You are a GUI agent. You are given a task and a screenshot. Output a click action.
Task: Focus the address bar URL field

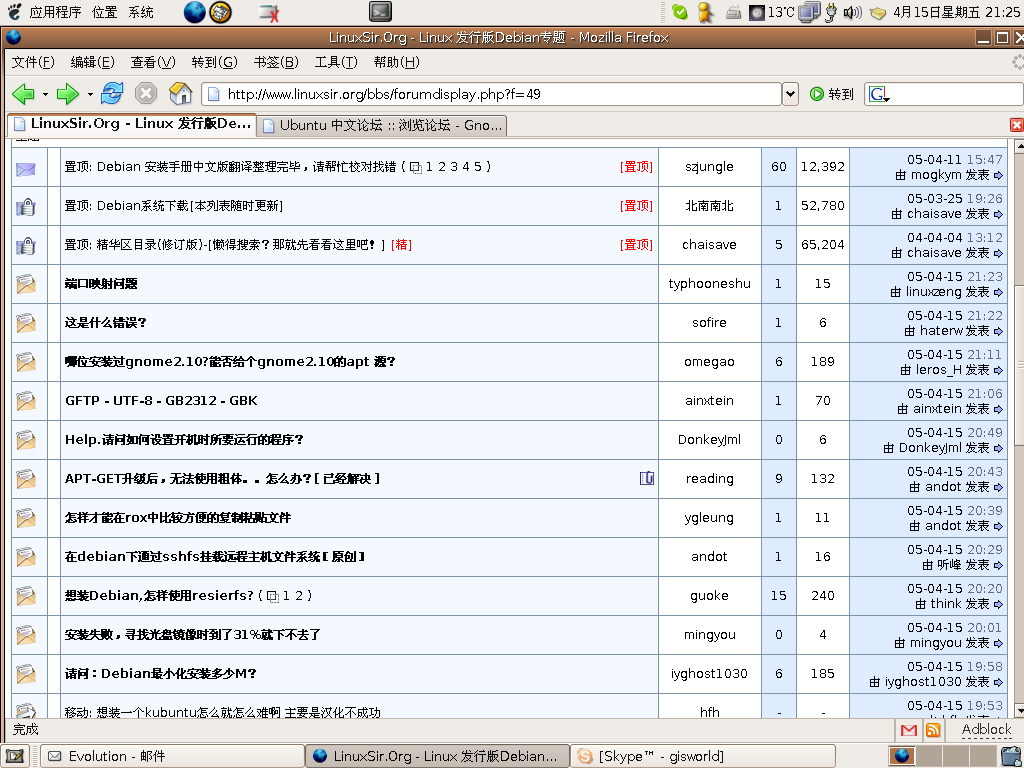[491, 94]
